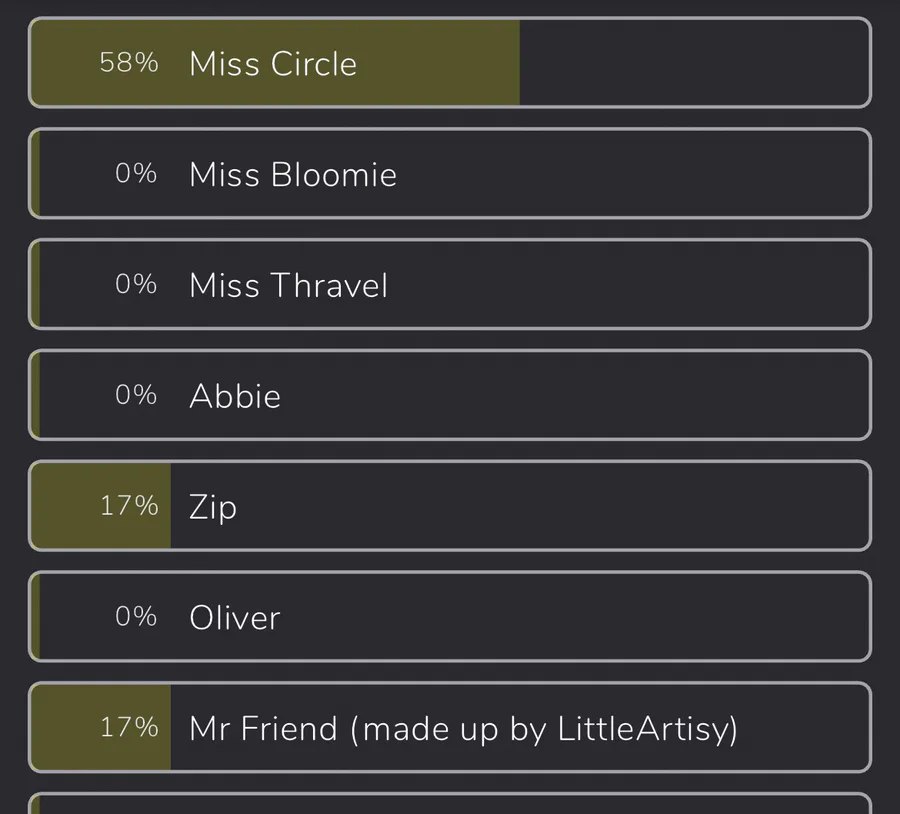Vote for Oliver
The width and height of the screenshot is (900, 814).
(x=450, y=617)
